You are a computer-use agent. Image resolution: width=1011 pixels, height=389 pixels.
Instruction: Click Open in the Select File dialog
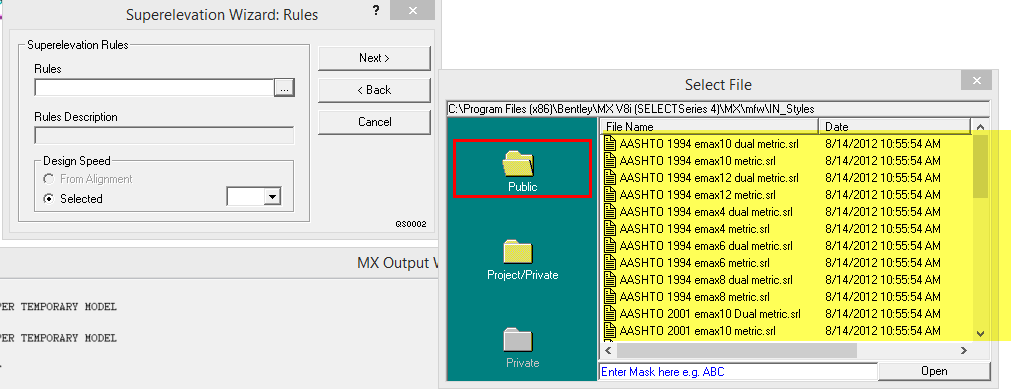click(934, 371)
